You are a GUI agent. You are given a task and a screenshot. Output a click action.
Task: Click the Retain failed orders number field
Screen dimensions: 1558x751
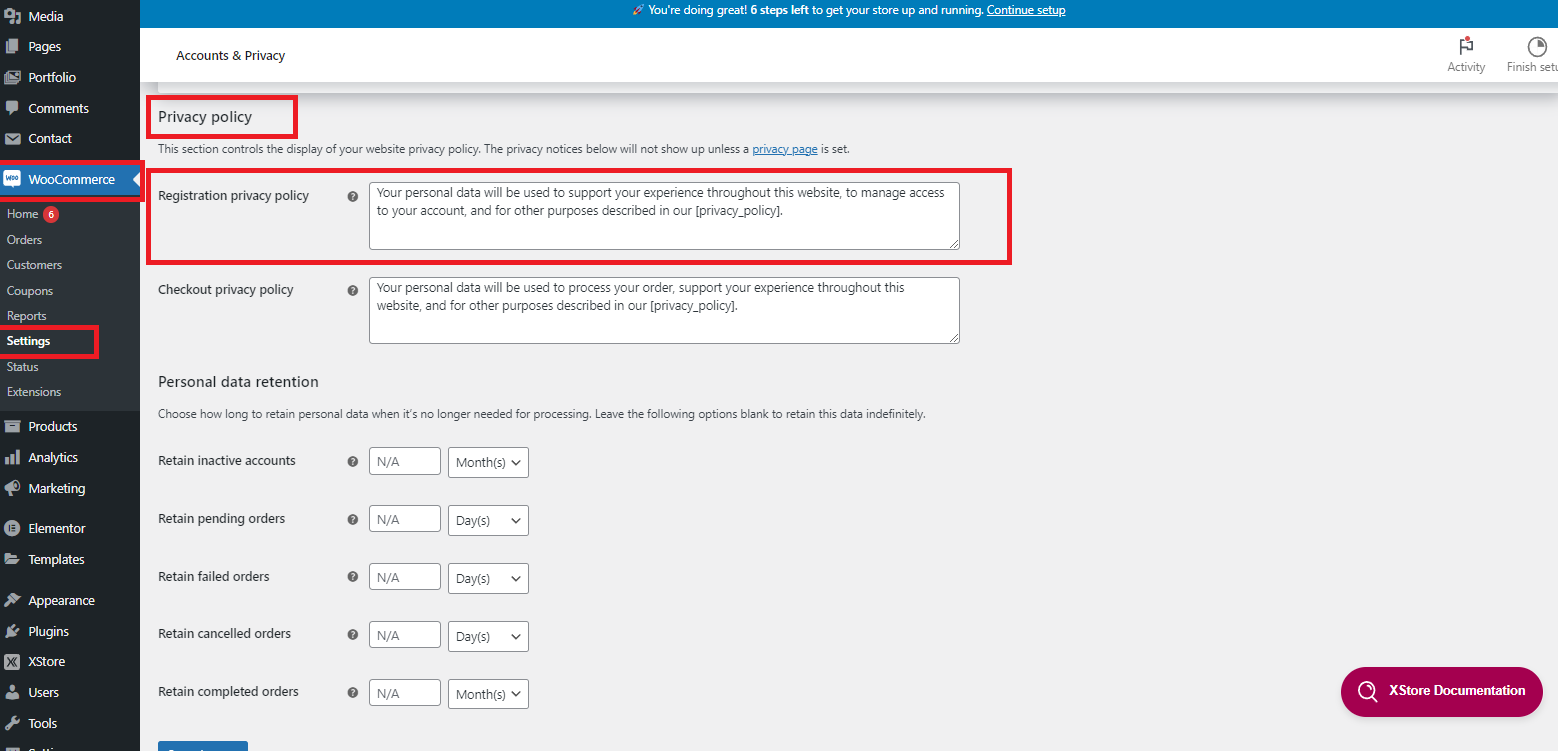[405, 577]
